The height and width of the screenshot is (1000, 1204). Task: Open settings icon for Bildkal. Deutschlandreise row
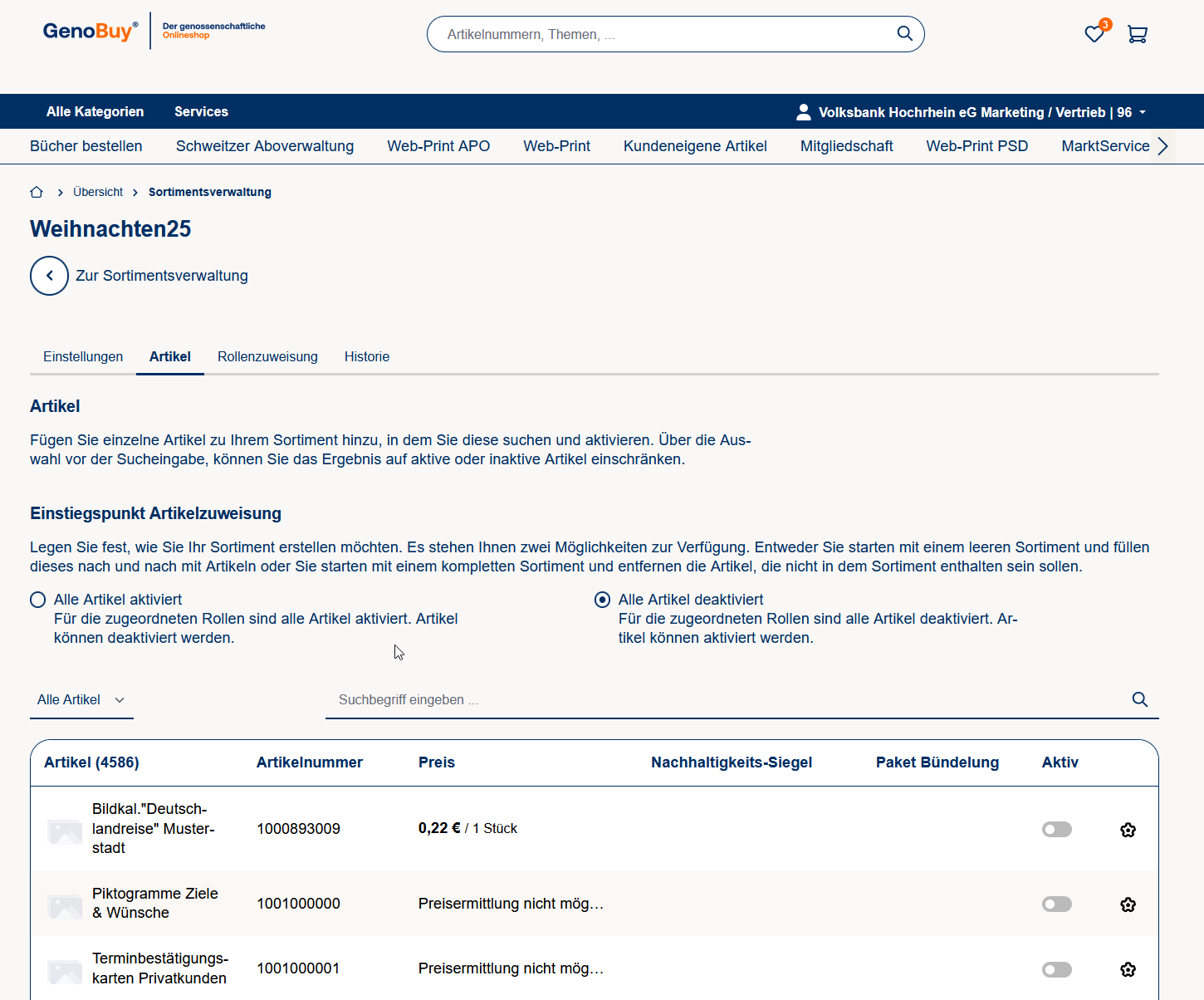pos(1128,830)
